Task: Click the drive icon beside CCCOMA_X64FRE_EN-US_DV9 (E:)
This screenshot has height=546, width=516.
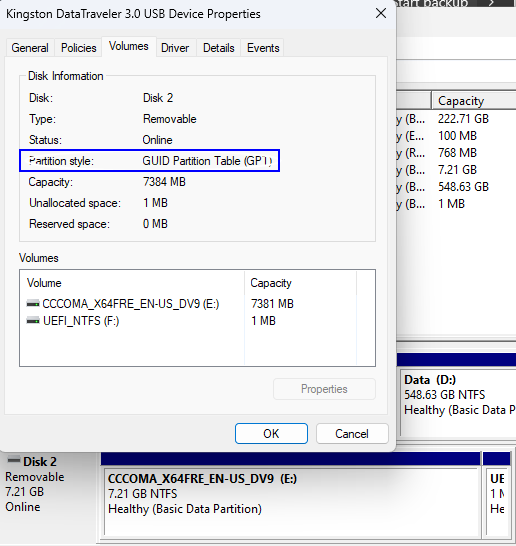Action: click(33, 304)
